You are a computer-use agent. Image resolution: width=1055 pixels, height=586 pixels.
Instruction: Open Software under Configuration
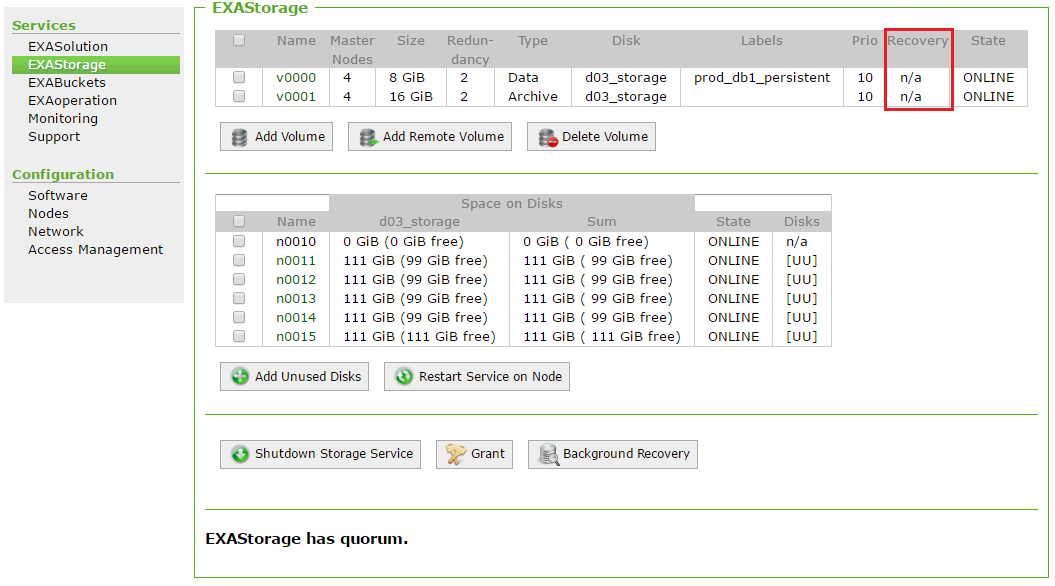pyautogui.click(x=58, y=196)
